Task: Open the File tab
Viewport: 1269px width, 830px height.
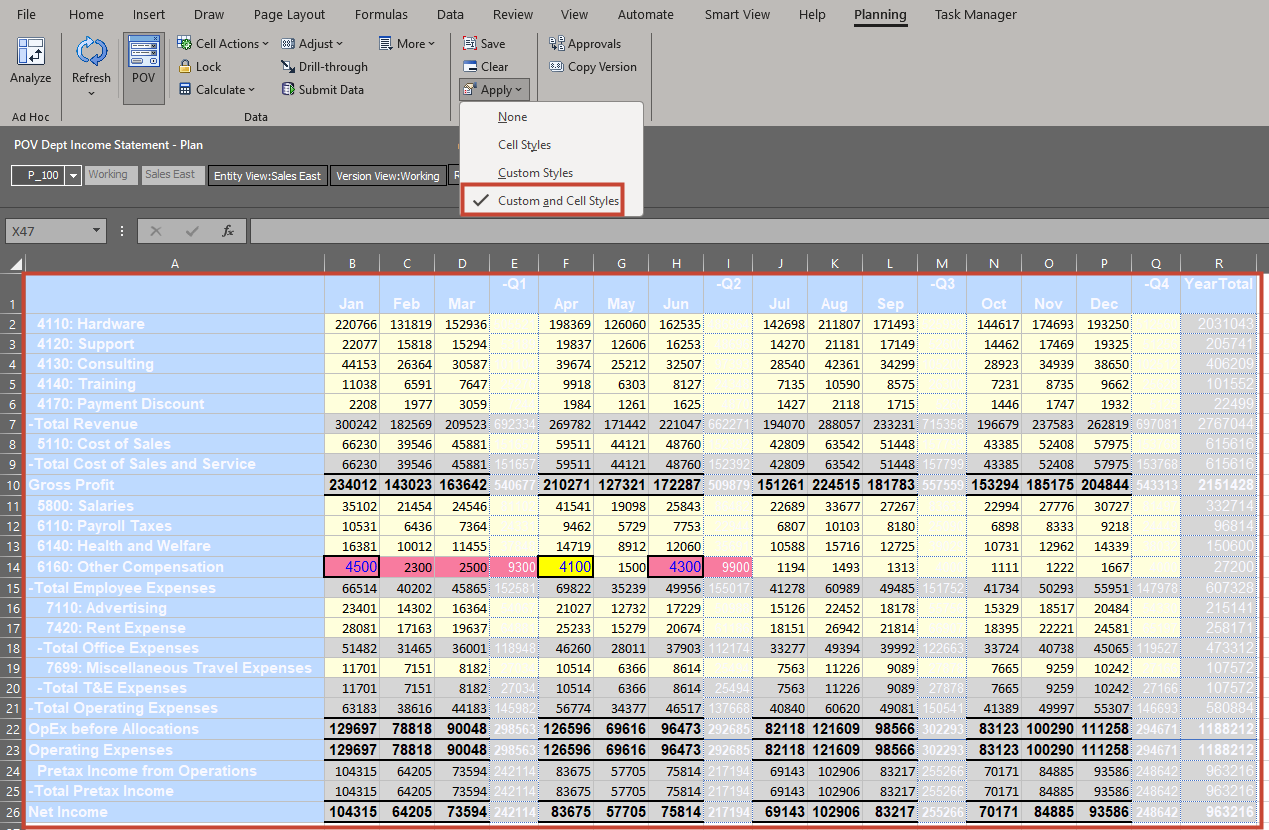Action: click(27, 15)
